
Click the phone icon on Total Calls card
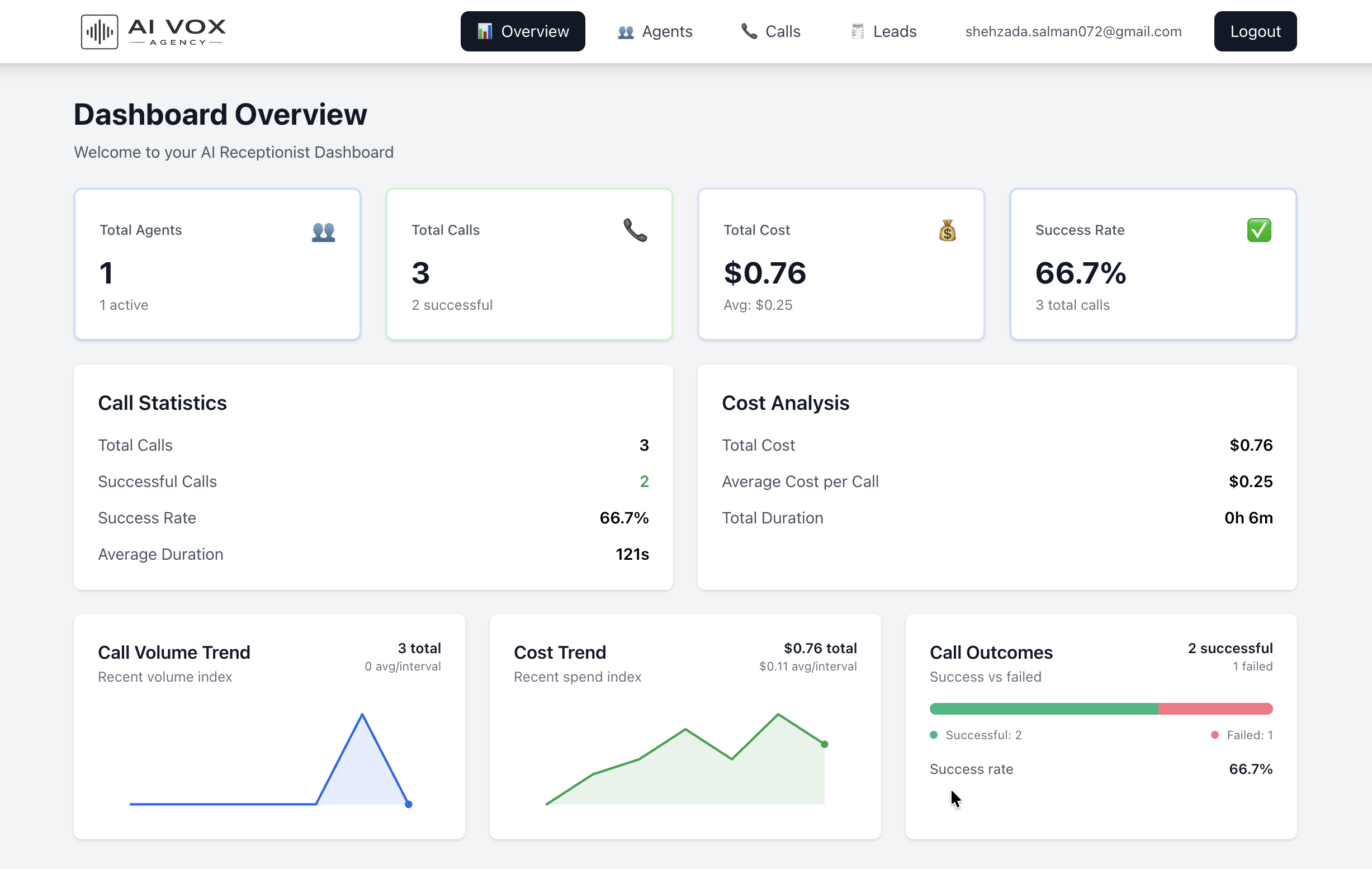(635, 231)
